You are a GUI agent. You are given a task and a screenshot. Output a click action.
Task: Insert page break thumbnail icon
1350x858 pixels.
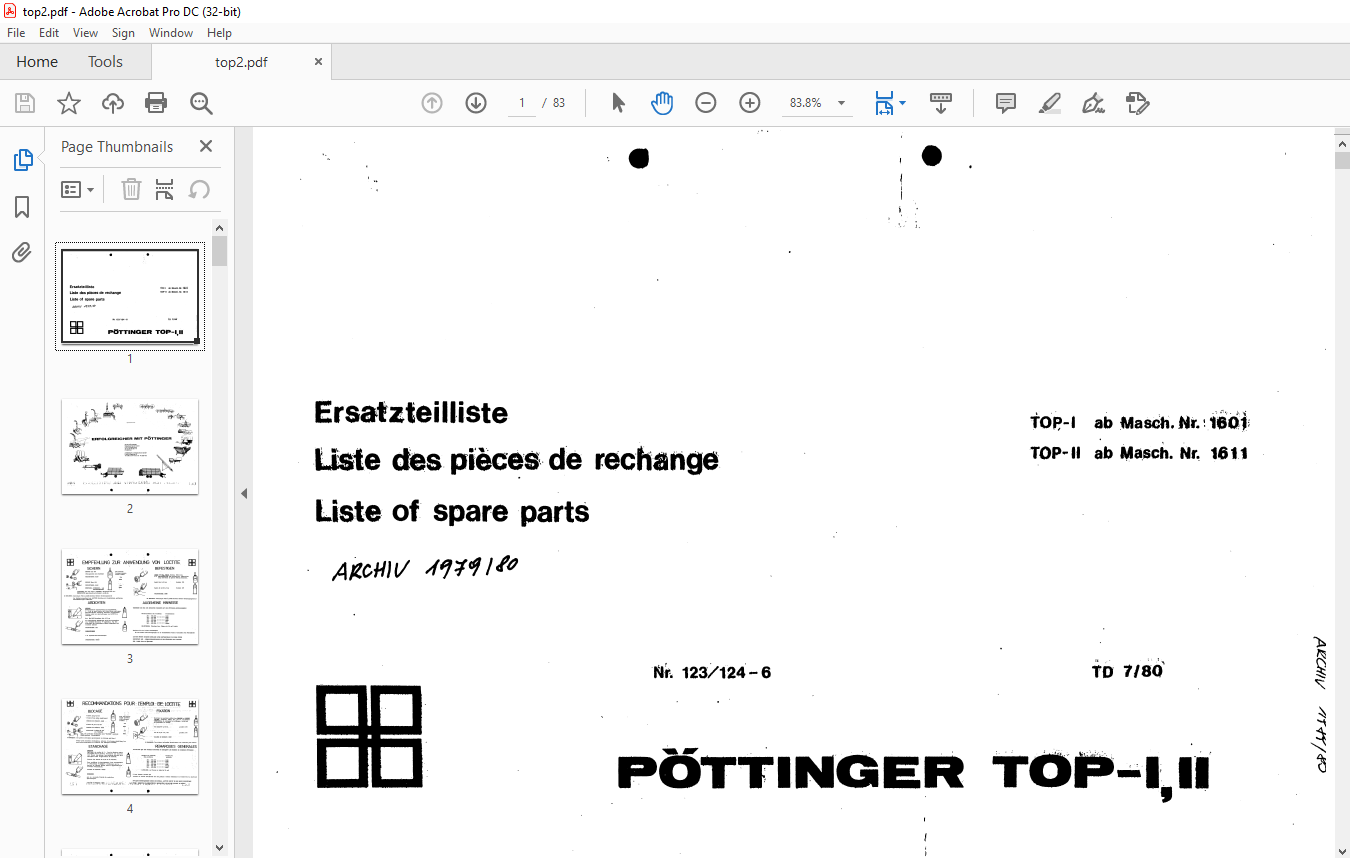coord(165,189)
